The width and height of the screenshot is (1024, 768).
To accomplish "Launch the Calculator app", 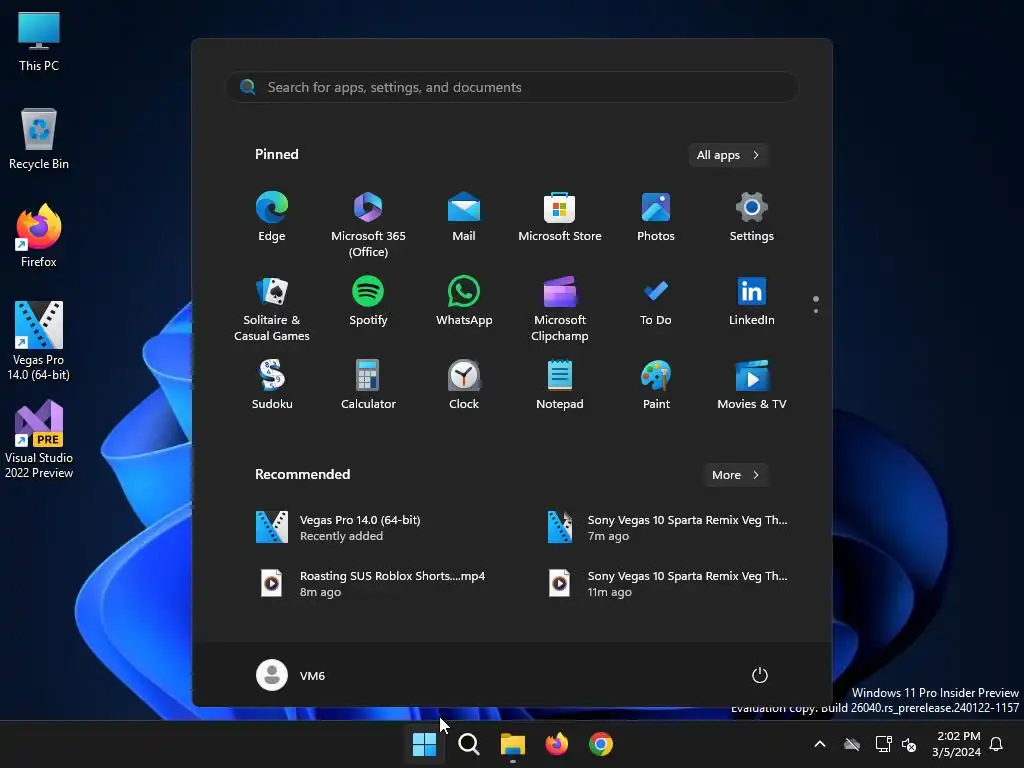I will click(368, 385).
